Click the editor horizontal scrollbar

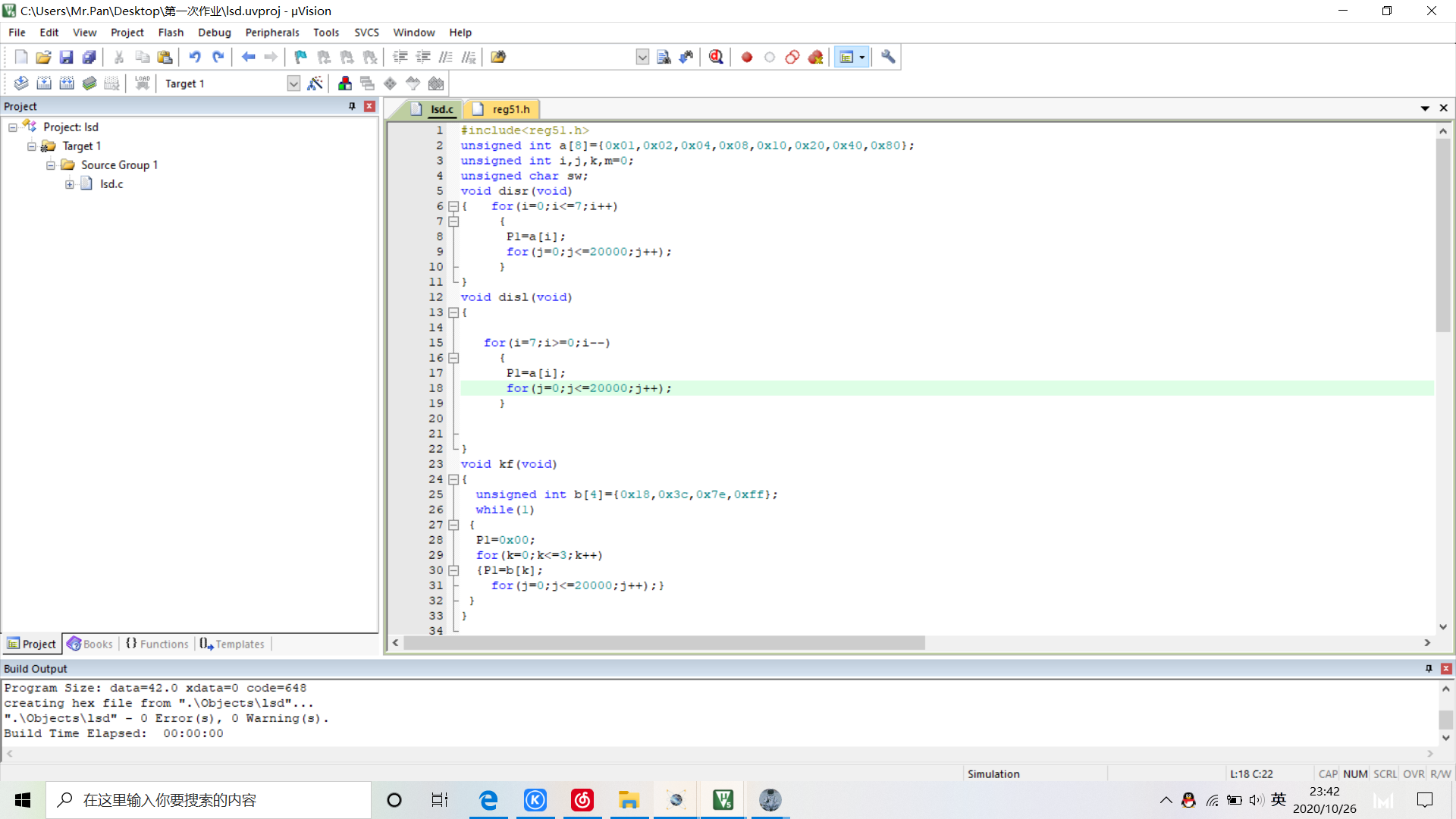pyautogui.click(x=664, y=643)
